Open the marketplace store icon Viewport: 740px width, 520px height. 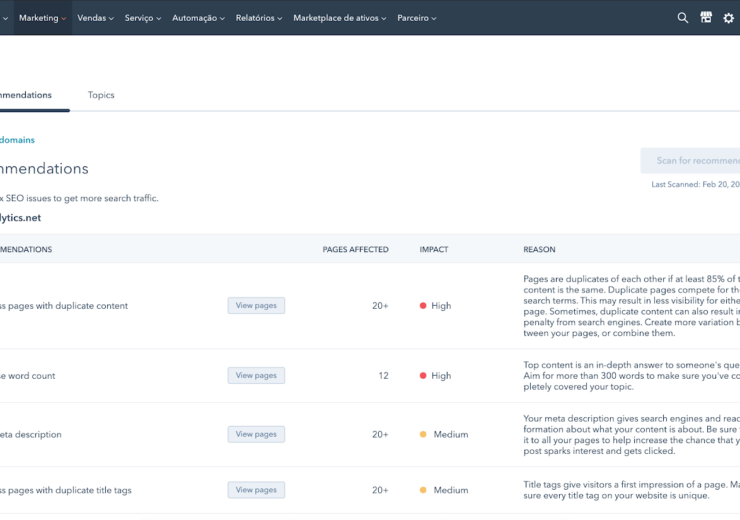click(x=706, y=17)
